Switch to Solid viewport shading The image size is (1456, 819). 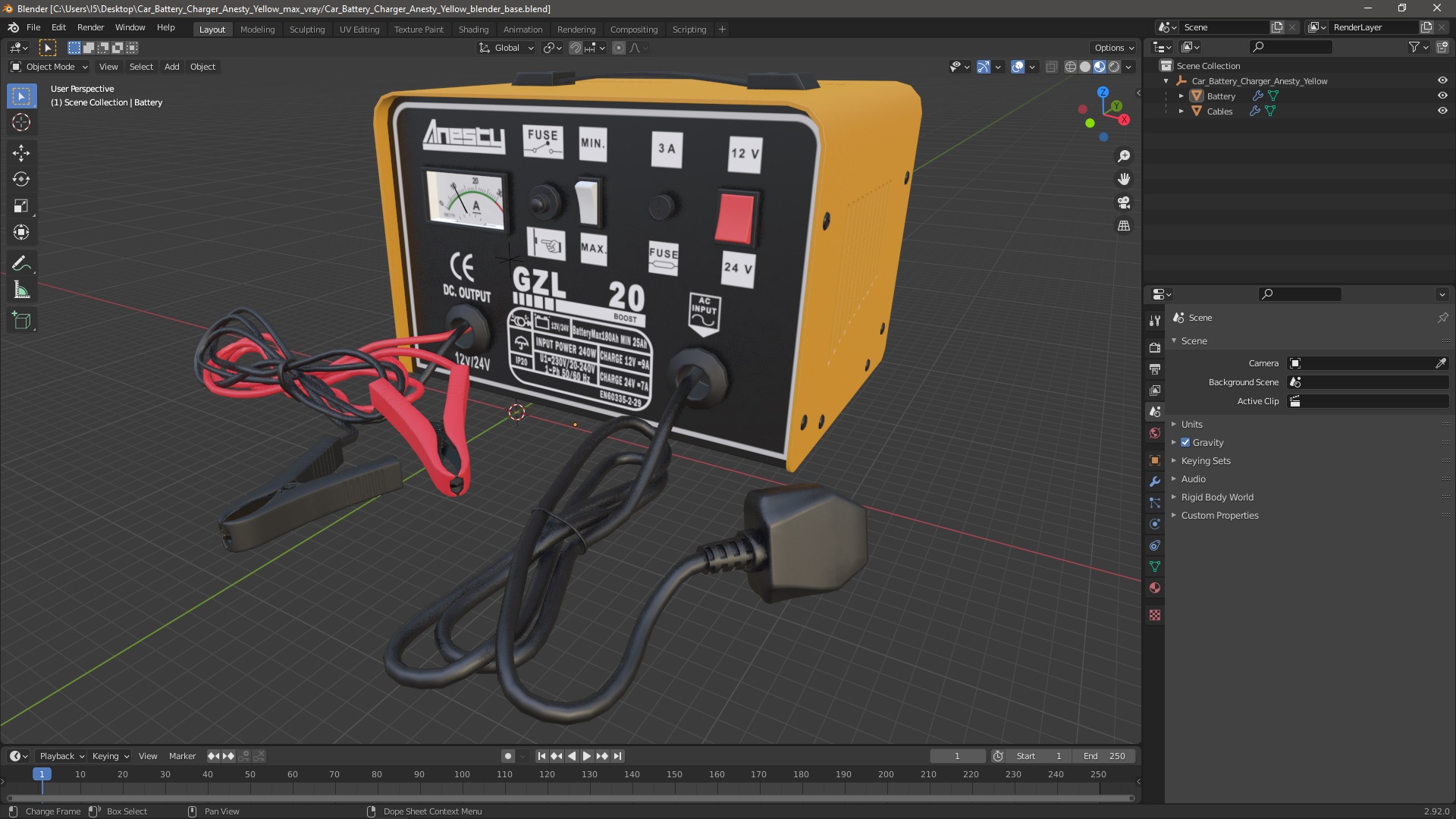coord(1085,67)
